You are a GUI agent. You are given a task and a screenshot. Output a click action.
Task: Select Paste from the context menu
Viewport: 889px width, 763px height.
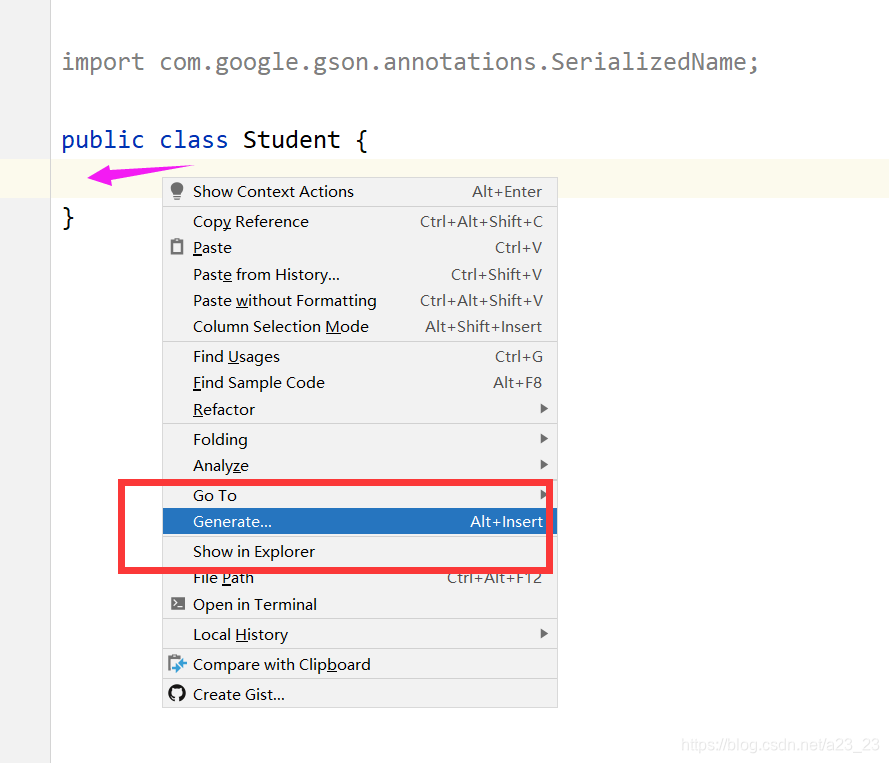click(360, 248)
